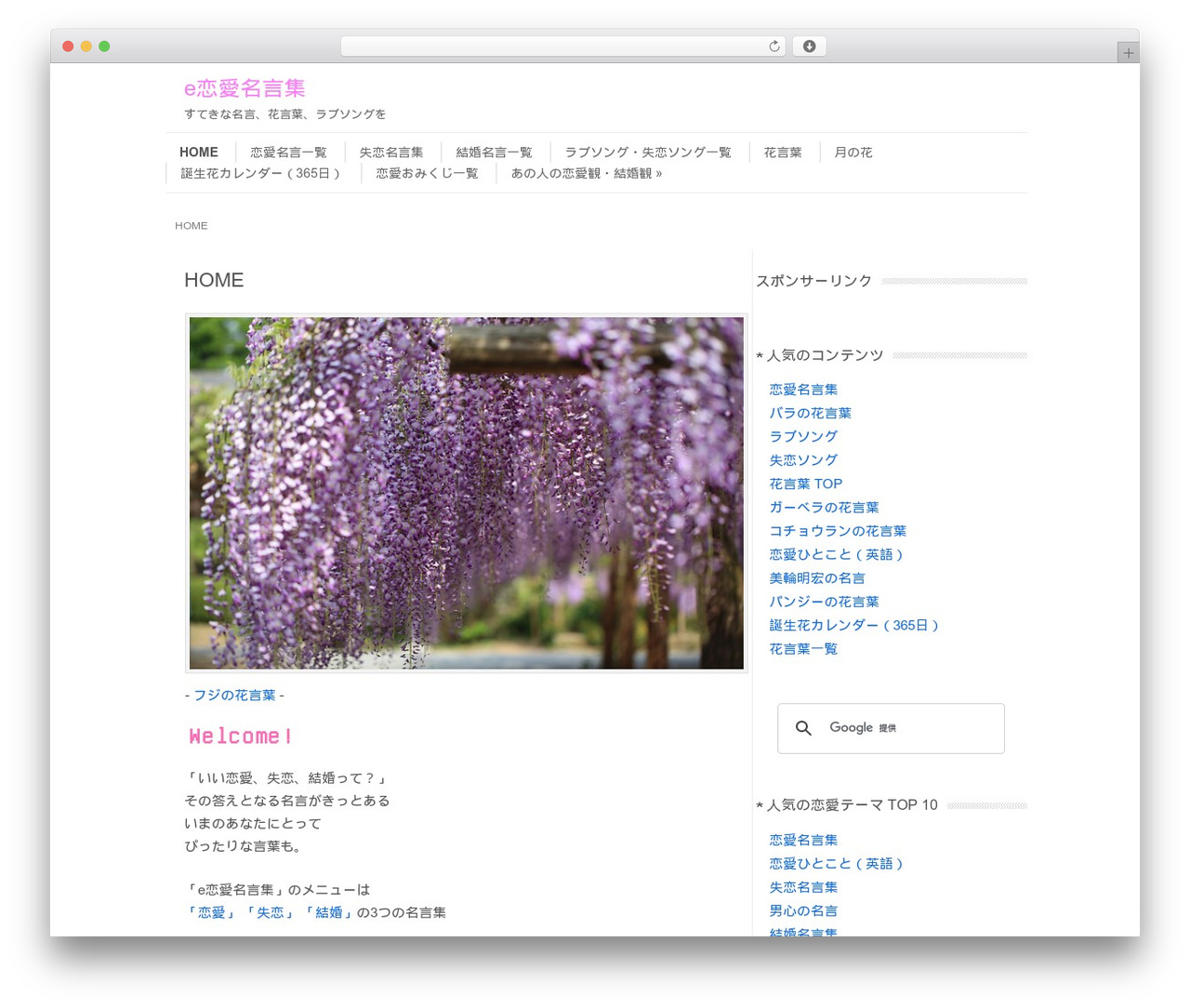Screen dimensions: 1190x1008
Task: Open the e恋愛名言集 site title
Action: pos(245,88)
